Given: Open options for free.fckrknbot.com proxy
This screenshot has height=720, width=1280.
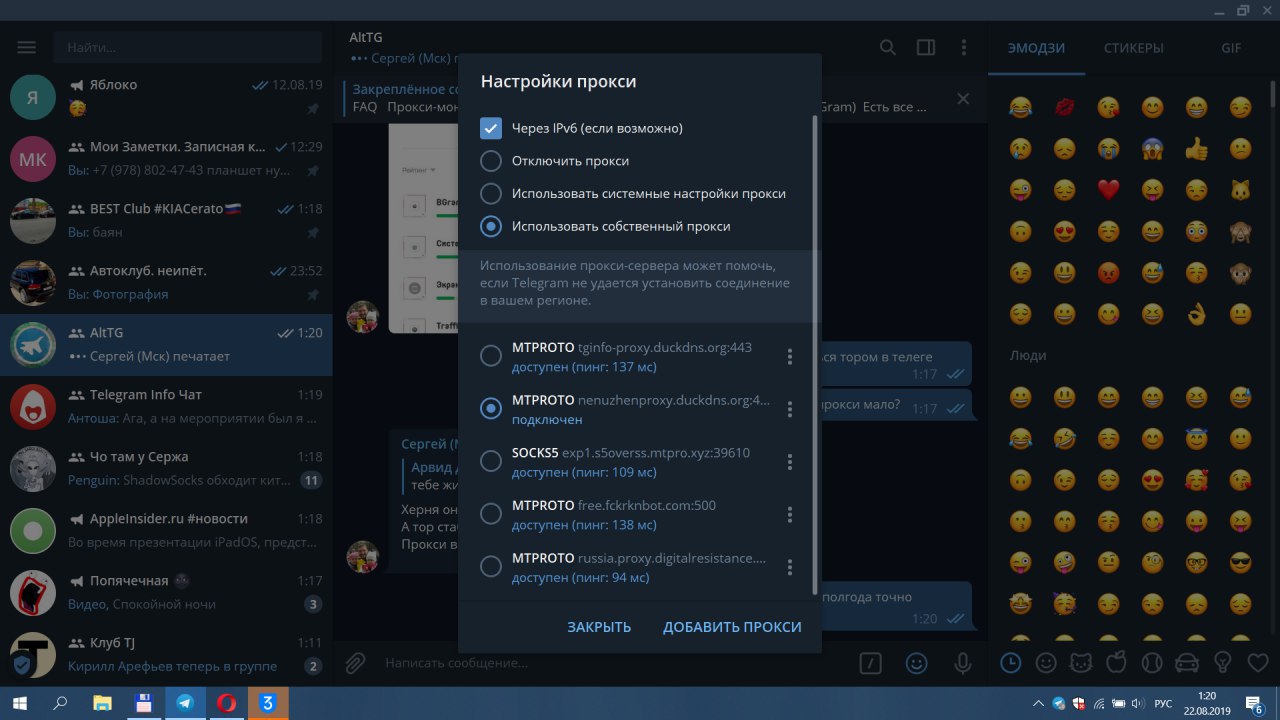Looking at the screenshot, I should pos(790,514).
